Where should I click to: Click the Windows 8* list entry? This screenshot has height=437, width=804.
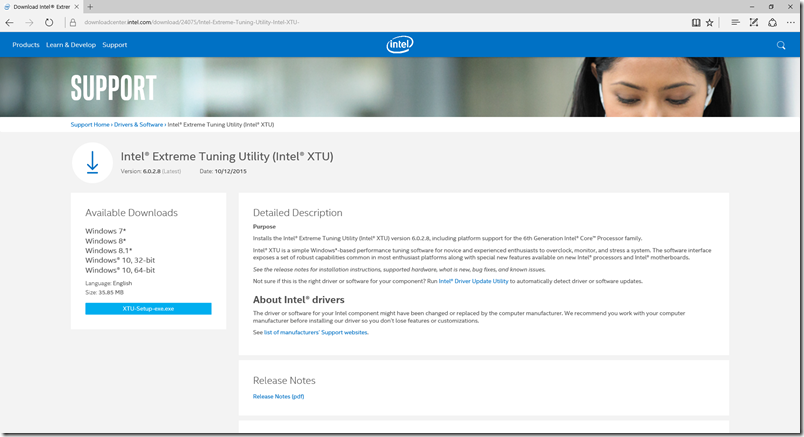point(106,241)
